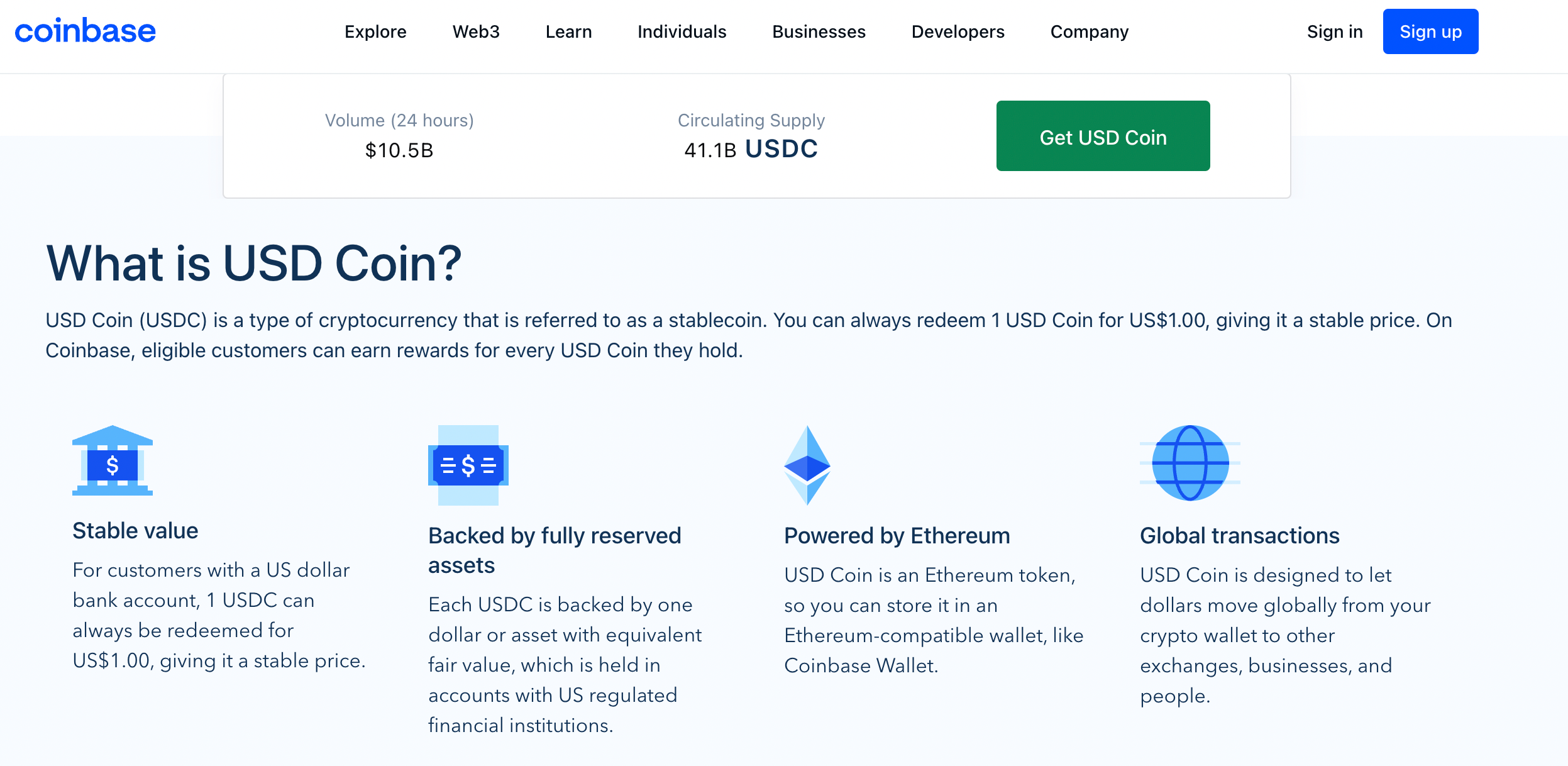
Task: Click the dollar bill reserved assets icon
Action: (x=468, y=465)
